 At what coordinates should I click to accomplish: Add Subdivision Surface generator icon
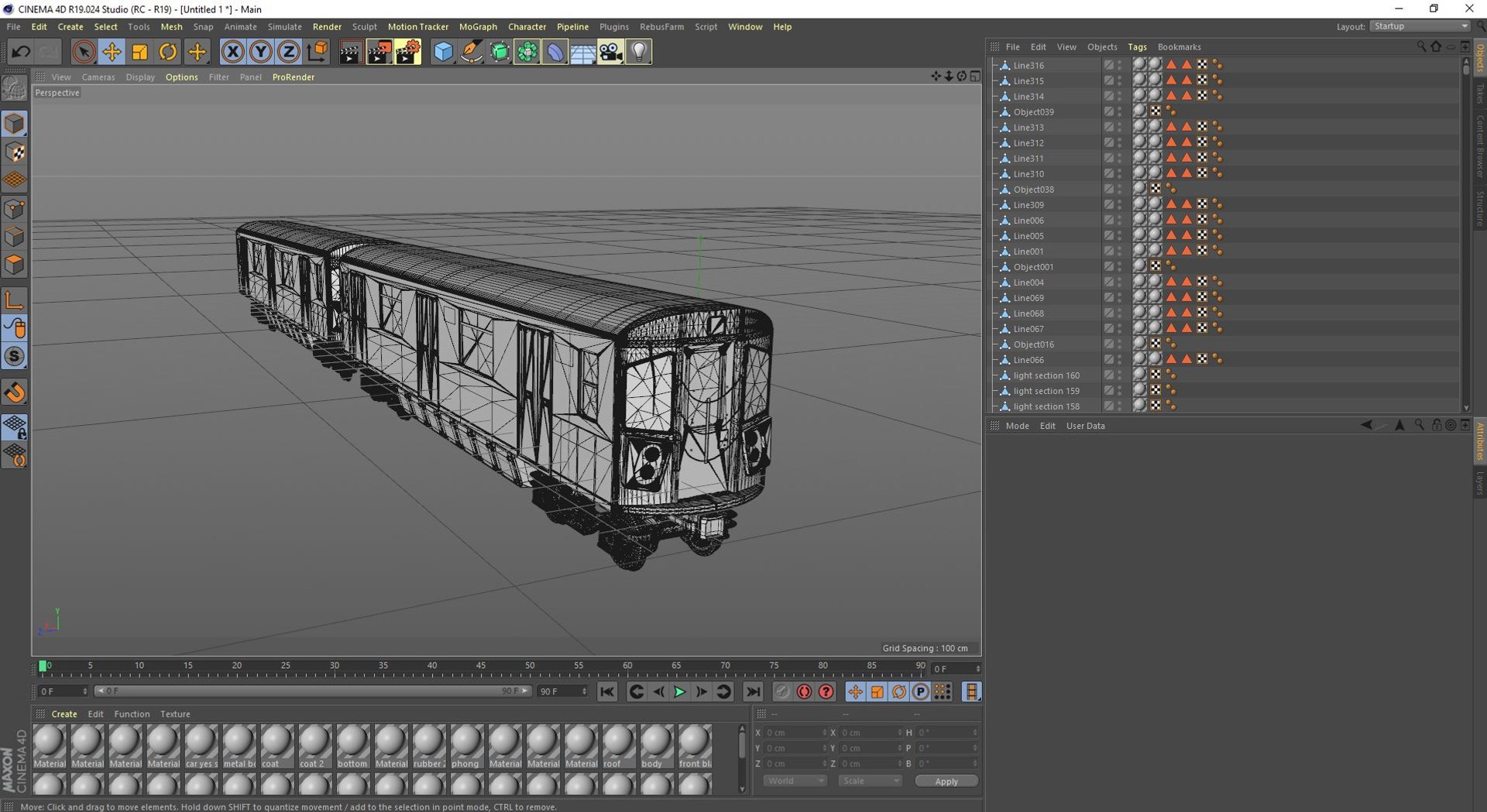(x=500, y=52)
